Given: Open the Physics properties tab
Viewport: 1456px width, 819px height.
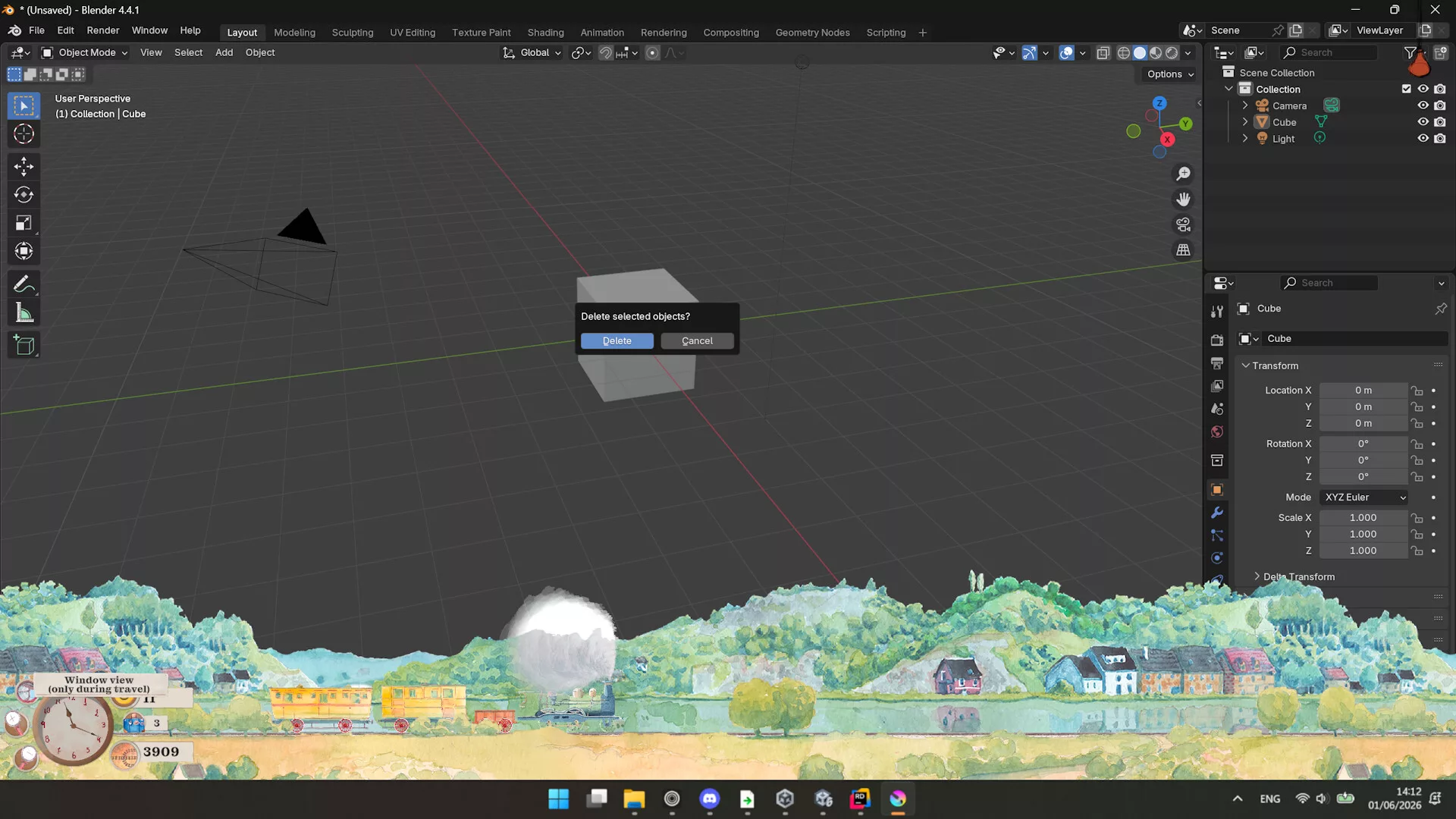Looking at the screenshot, I should point(1217,558).
